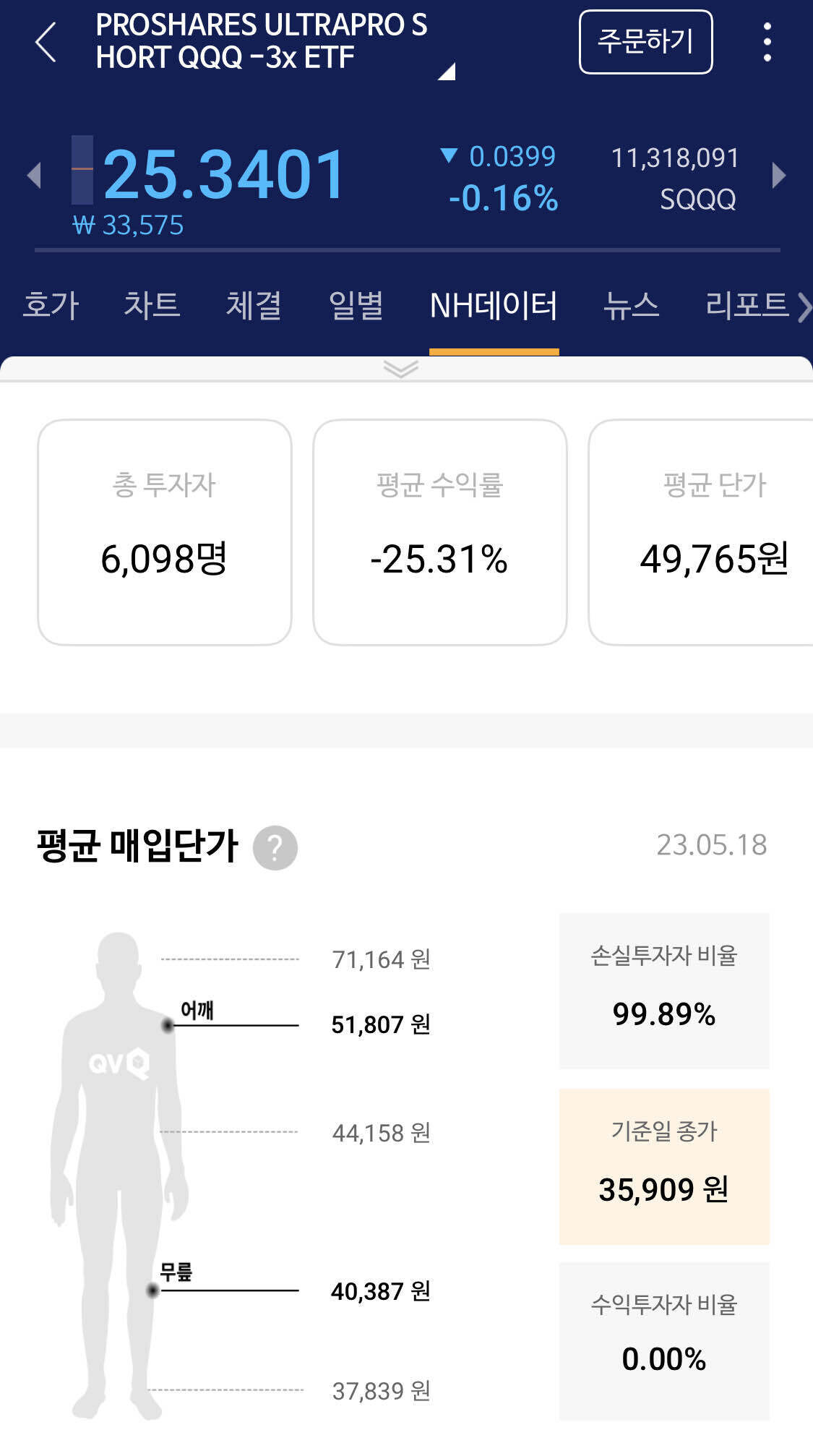Image resolution: width=813 pixels, height=1456 pixels.
Task: Tap the 기준일 종가 35,909 원 box
Action: click(x=664, y=1167)
